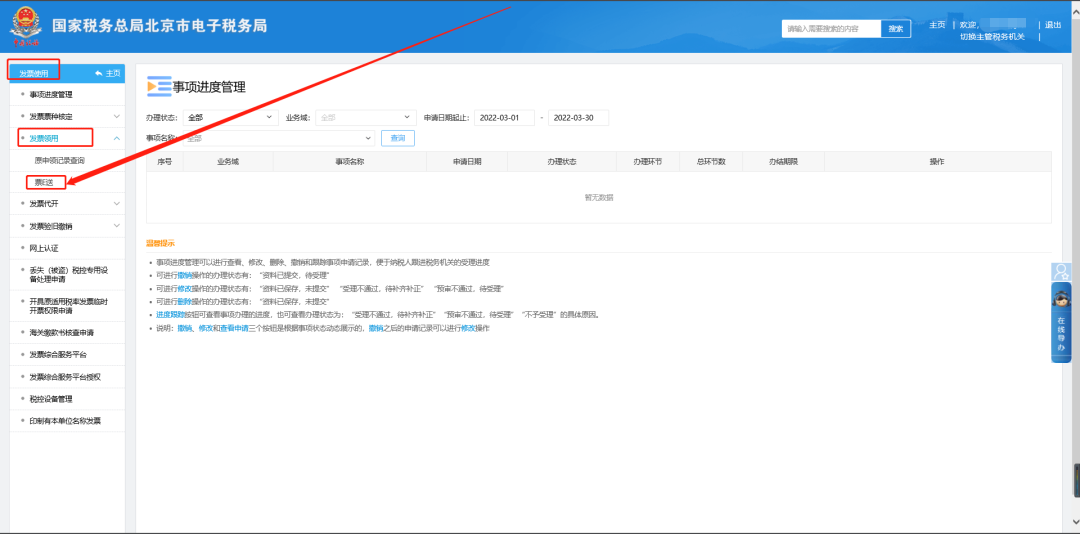The image size is (1080, 534).
Task: Open 丢失（被盗）税控专用设备处理申请
Action: (x=69, y=275)
